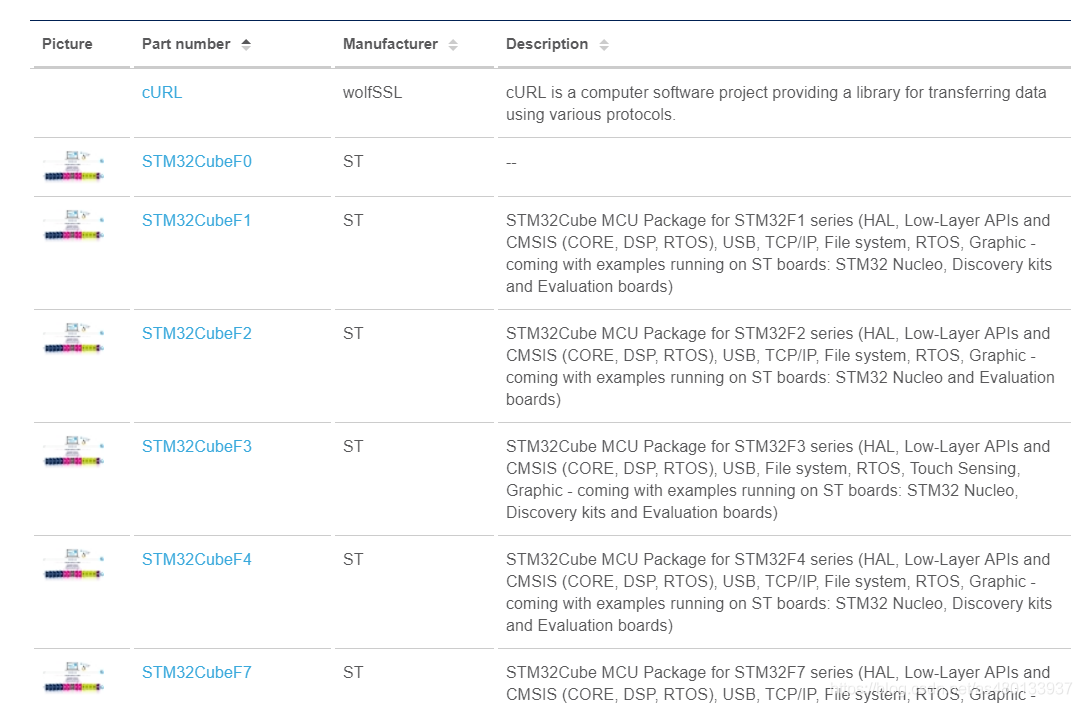The height and width of the screenshot is (707, 1082).
Task: Select the ST cell in the STM32CubeF7 row
Action: coord(353,673)
